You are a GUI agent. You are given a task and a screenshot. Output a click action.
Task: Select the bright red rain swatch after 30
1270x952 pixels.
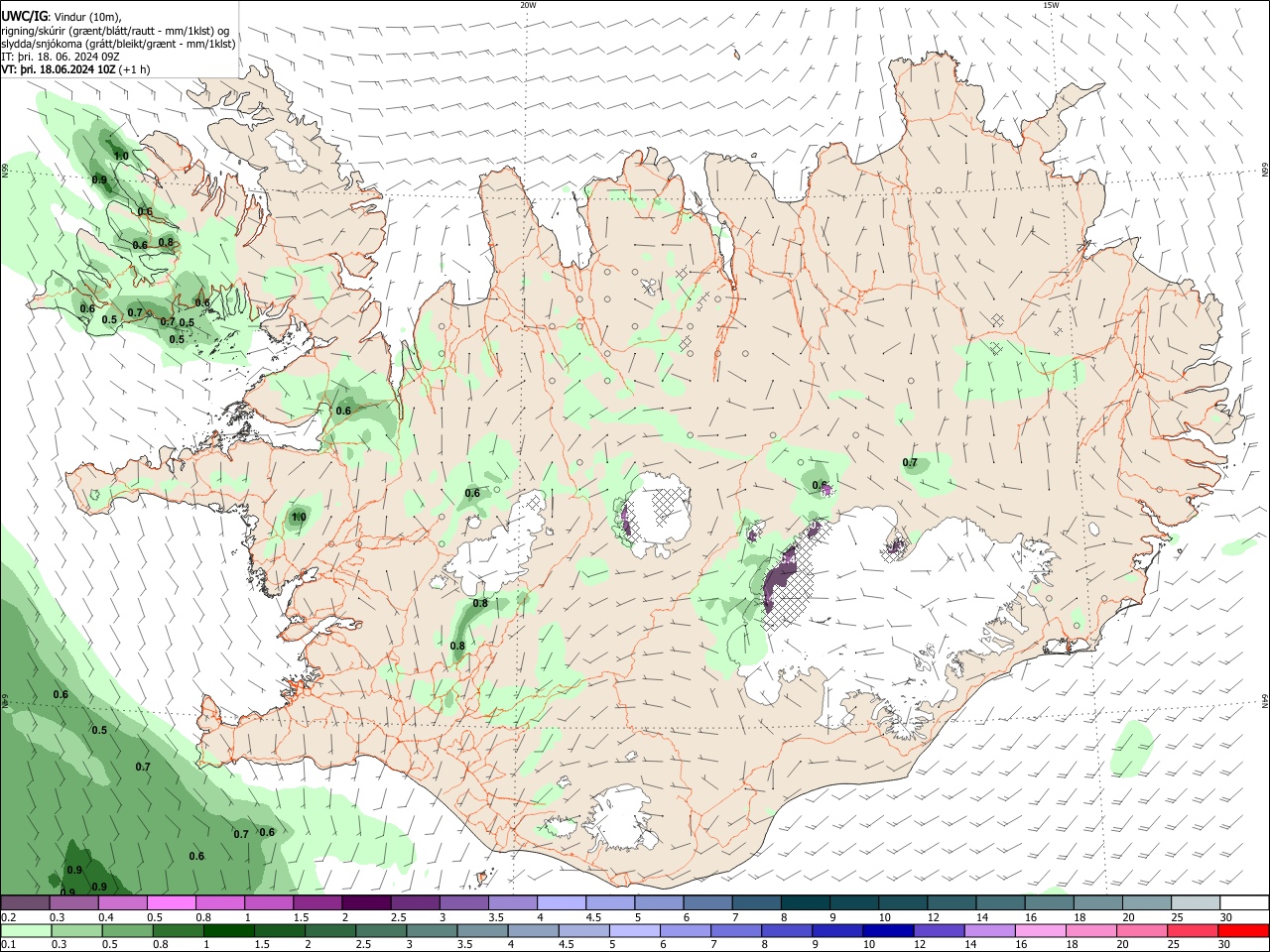[x=1244, y=930]
